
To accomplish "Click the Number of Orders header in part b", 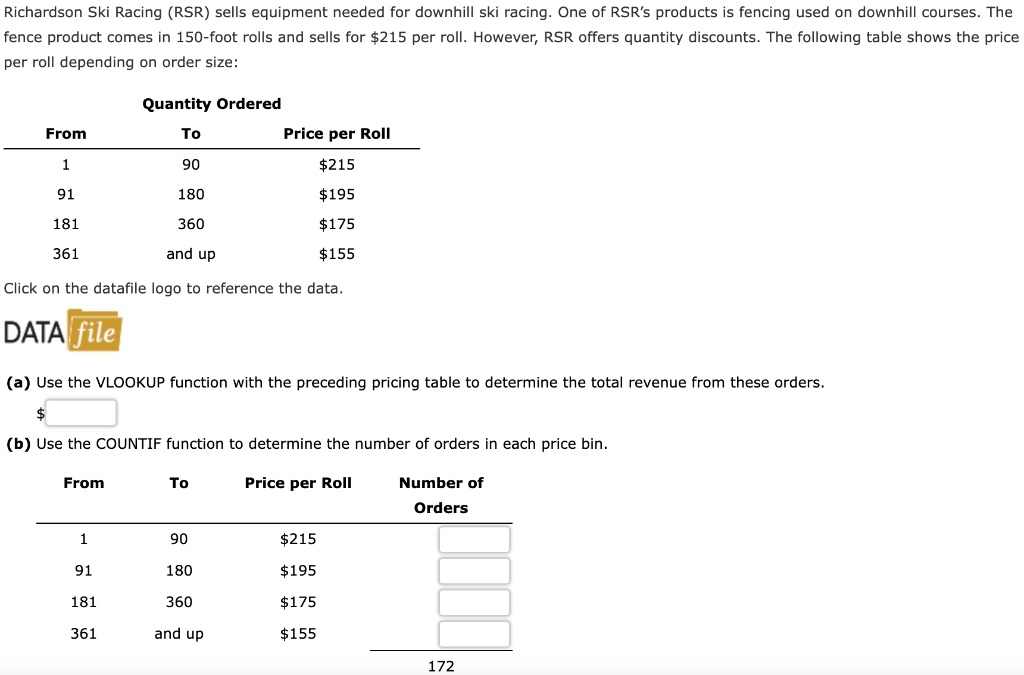I will [440, 494].
